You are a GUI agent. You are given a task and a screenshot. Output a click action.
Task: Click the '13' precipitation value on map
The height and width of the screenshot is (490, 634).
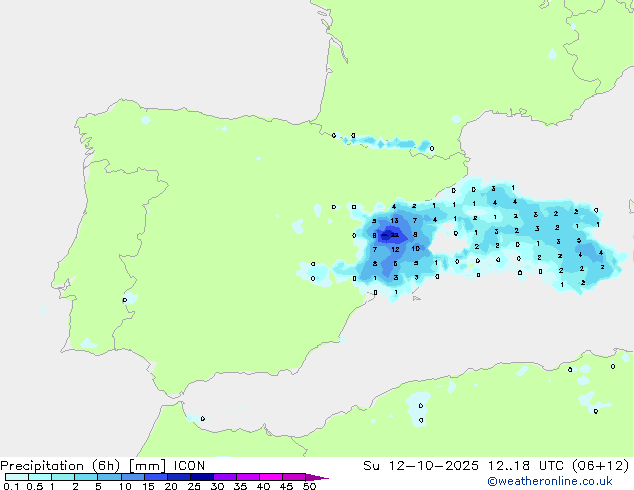pos(394,220)
